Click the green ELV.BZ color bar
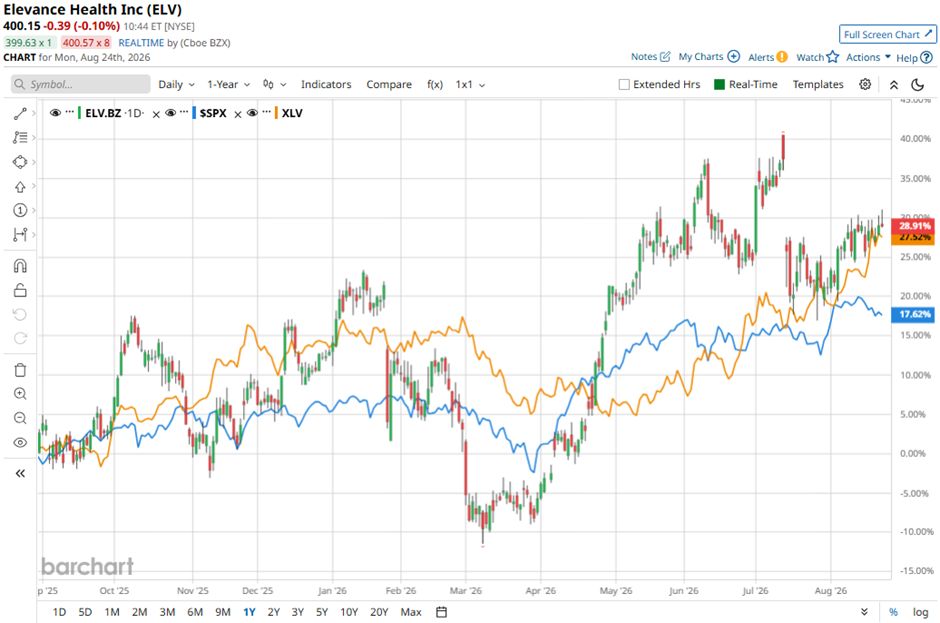This screenshot has height=623, width=940. coord(79,113)
